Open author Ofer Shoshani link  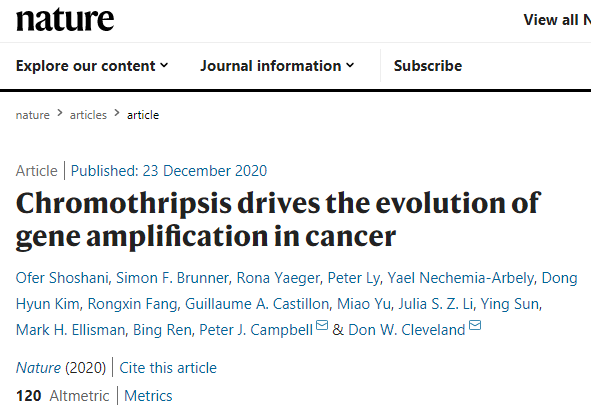point(62,278)
